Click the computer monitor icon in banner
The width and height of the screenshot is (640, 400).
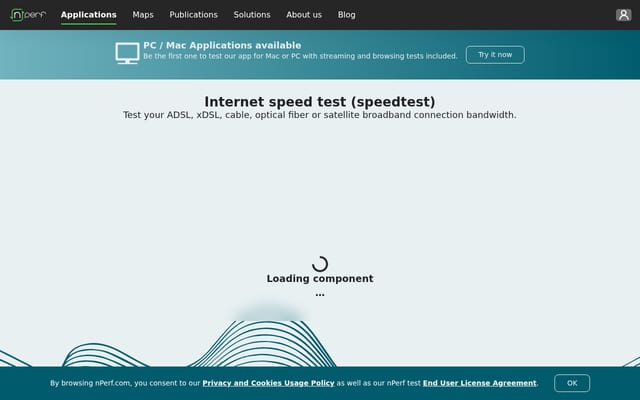[x=127, y=53]
